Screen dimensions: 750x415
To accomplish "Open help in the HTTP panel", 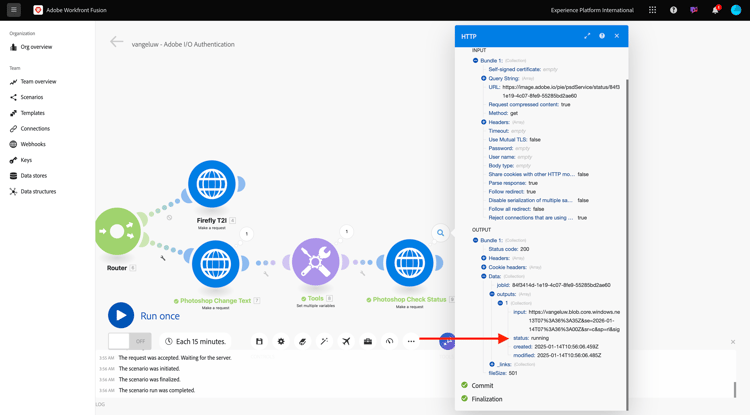I will click(602, 36).
